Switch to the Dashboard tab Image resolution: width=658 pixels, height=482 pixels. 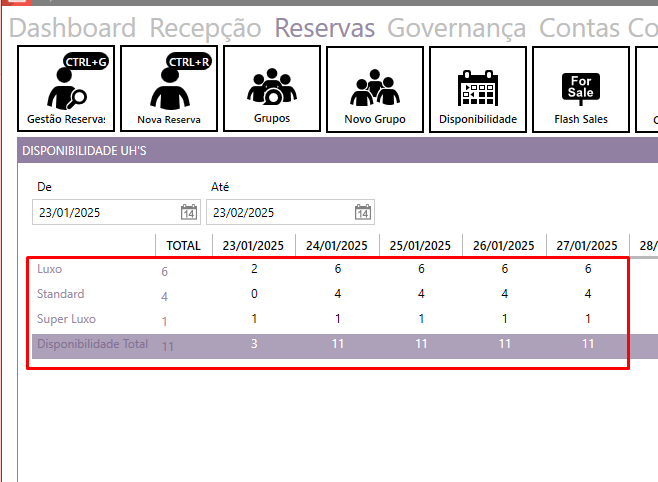72,28
